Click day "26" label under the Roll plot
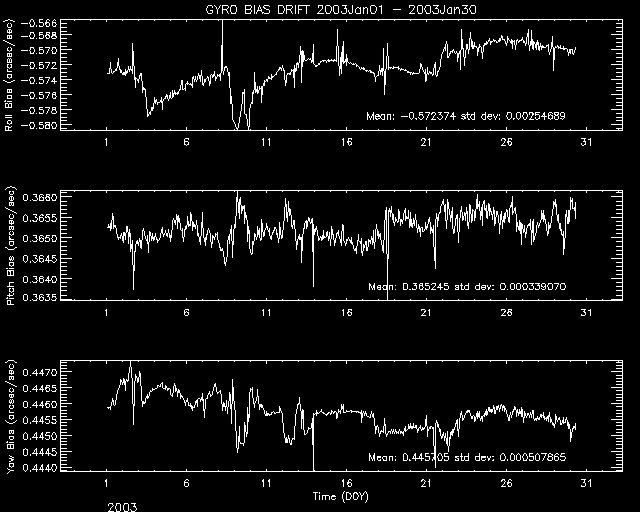 click(x=506, y=142)
